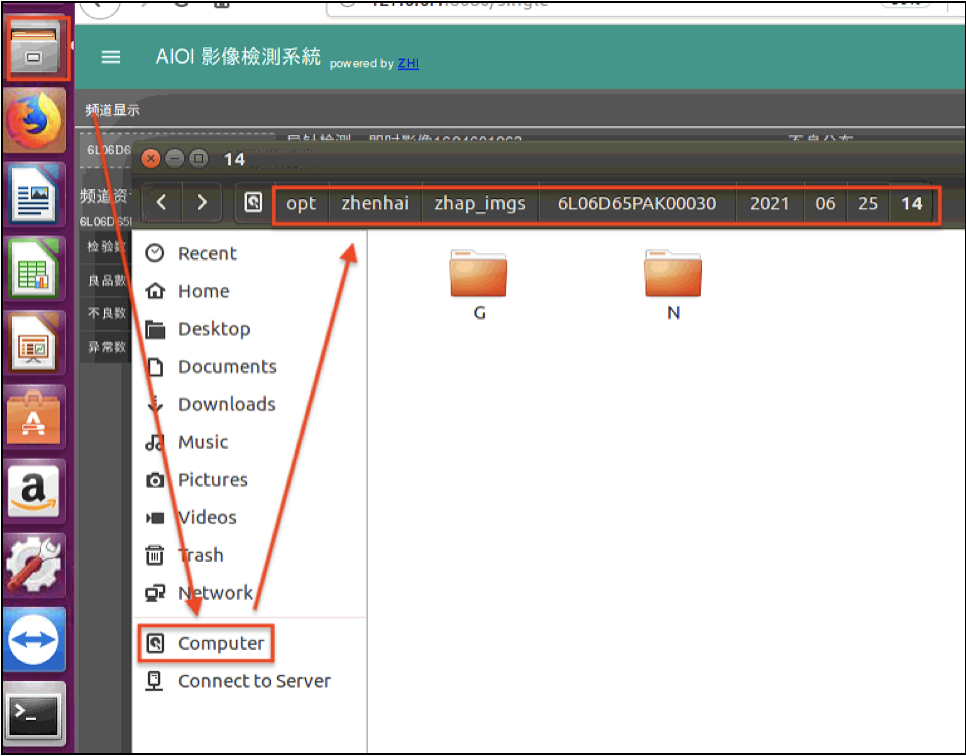
Task: Go back with the file manager's back arrow
Action: tap(161, 203)
